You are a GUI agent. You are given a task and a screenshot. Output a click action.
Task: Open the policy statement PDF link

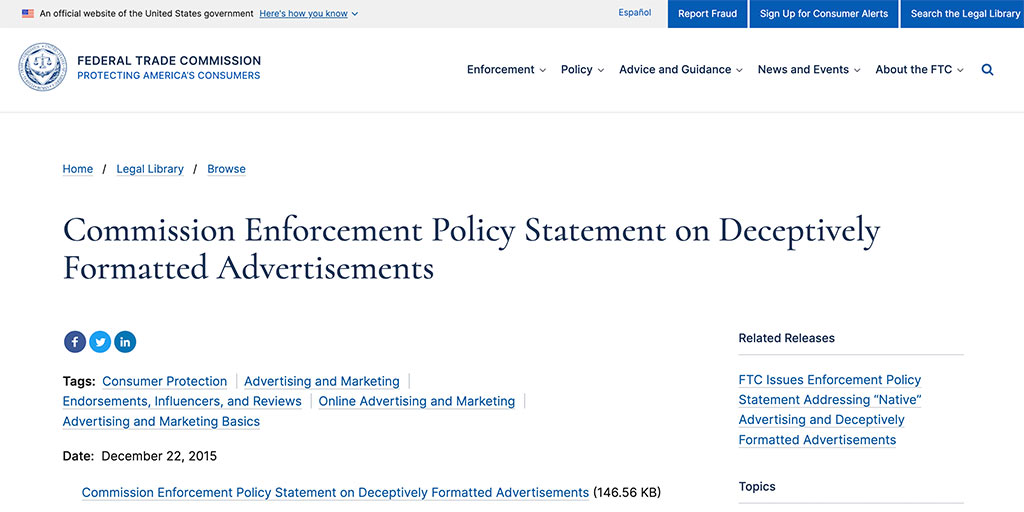(x=335, y=492)
